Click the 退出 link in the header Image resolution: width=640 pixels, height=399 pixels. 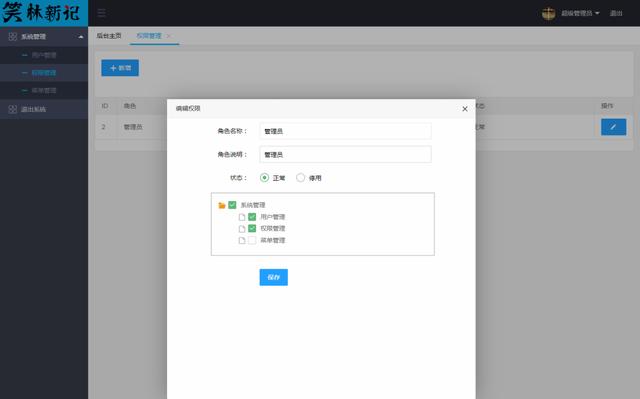(x=616, y=13)
